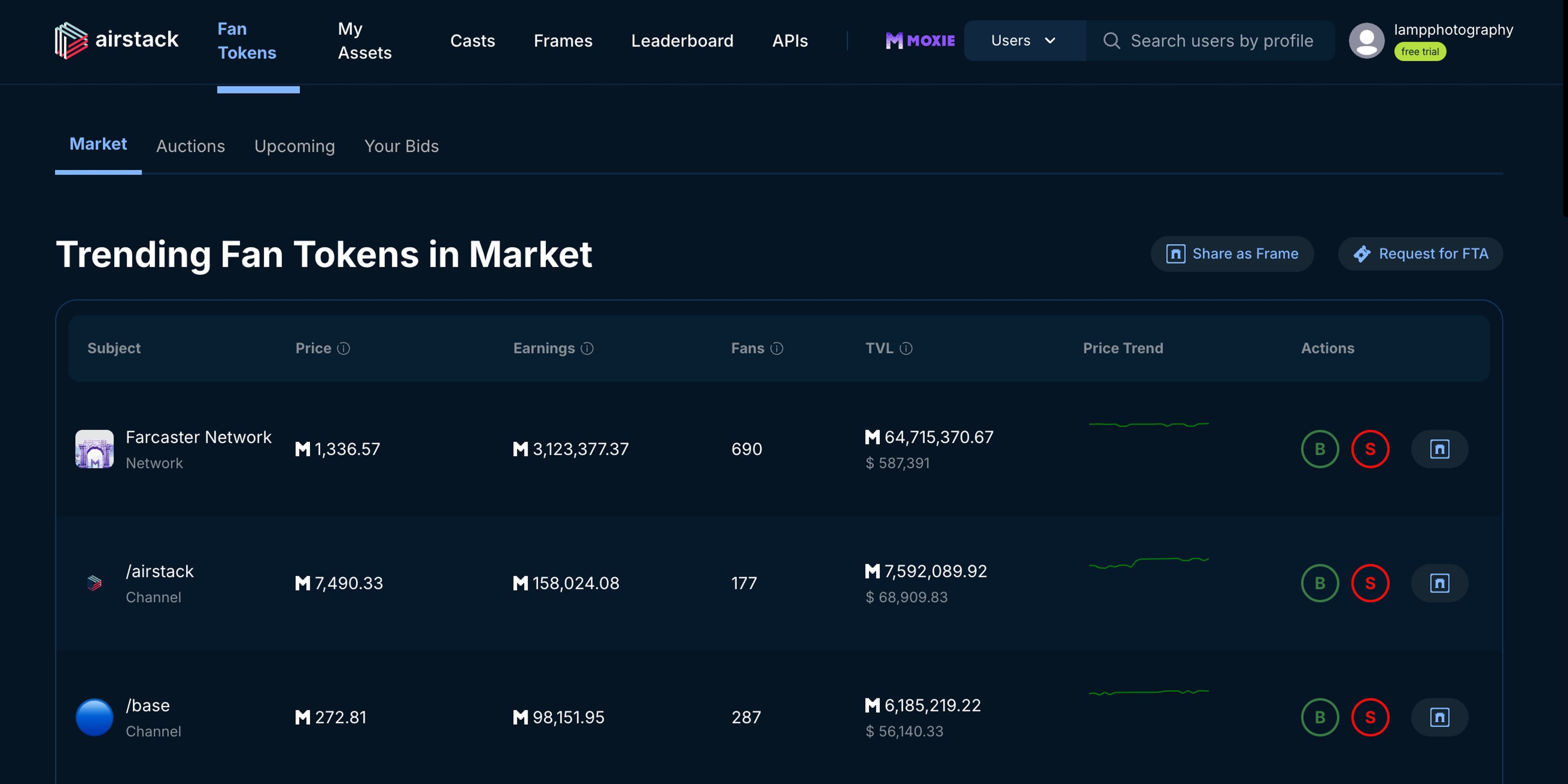Click the lampphotography username
The height and width of the screenshot is (784, 1568).
coord(1454,29)
